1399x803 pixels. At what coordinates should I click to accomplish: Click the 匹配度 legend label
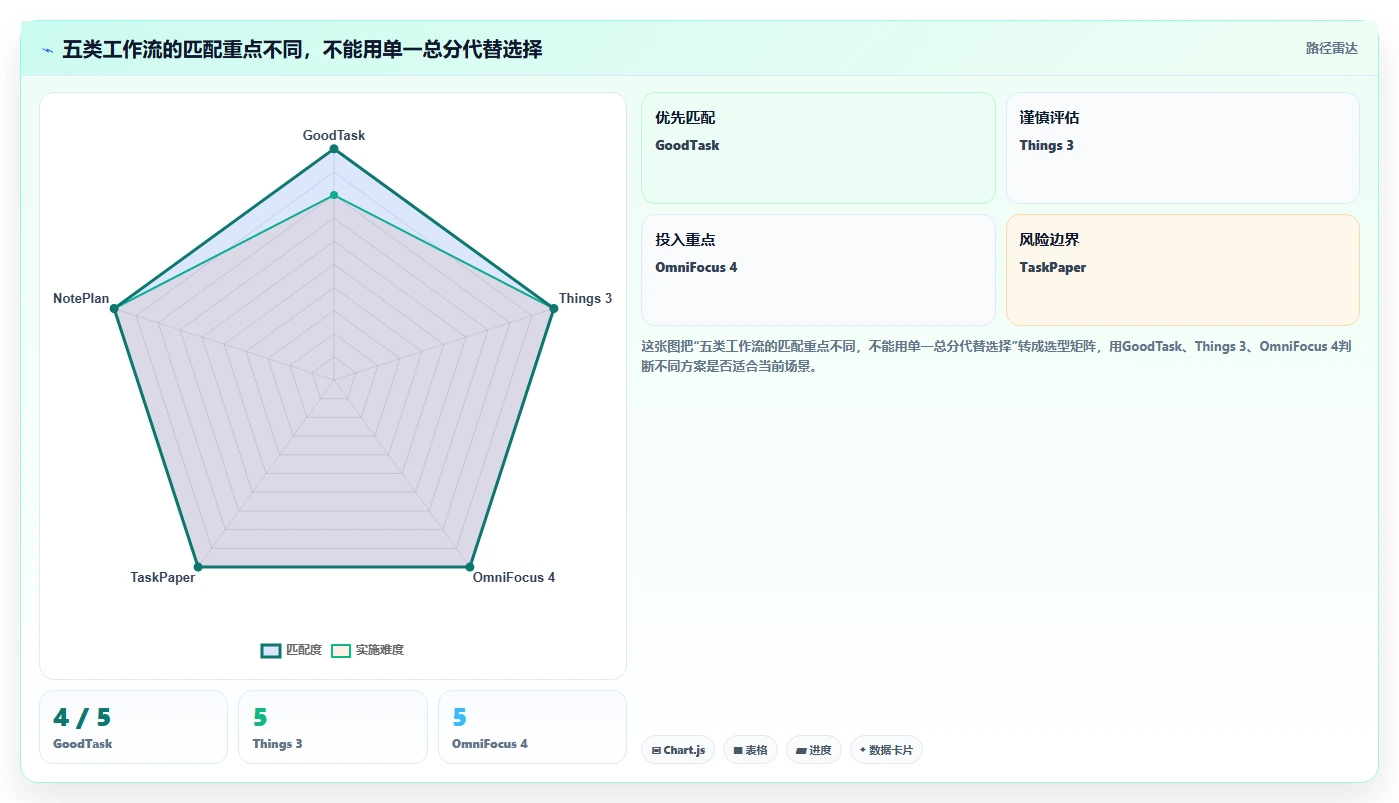(x=304, y=650)
